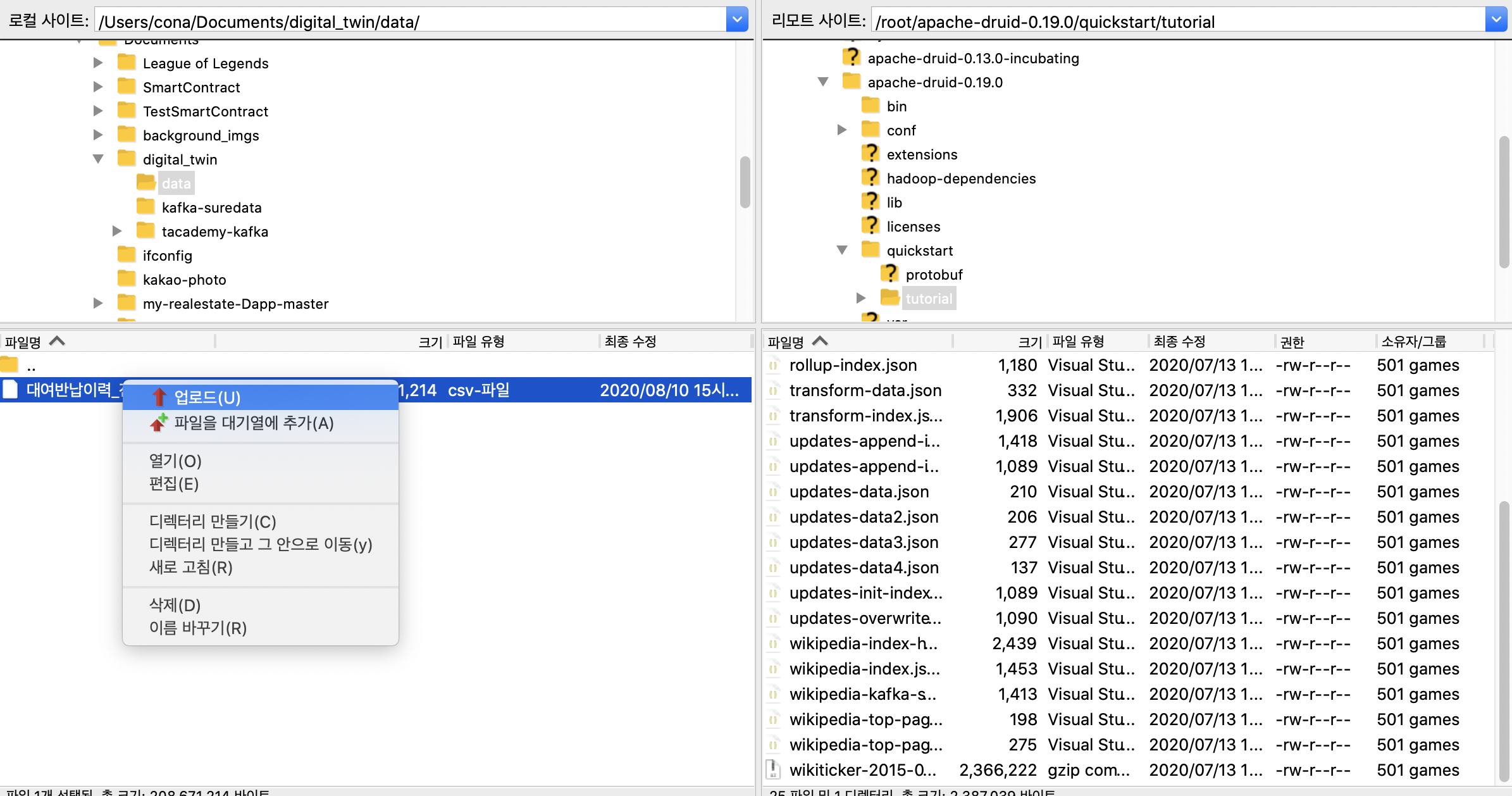Click the rollup-index.json file icon
This screenshot has height=796, width=1512.
(772, 365)
